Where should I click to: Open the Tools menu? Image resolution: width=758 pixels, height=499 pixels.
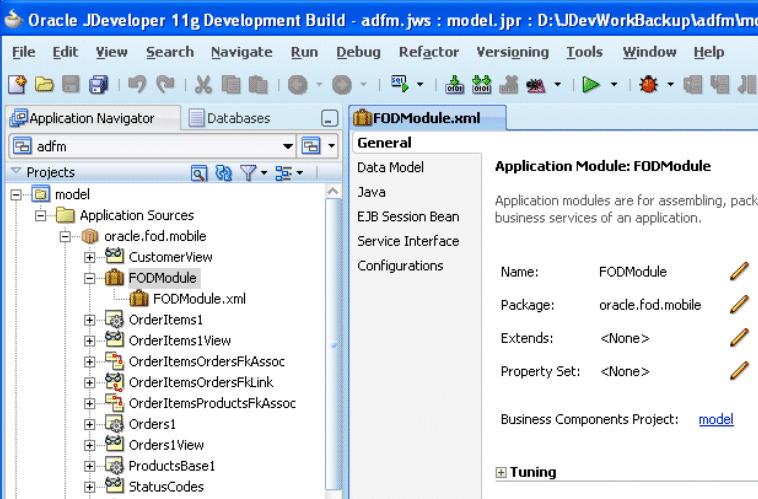584,52
